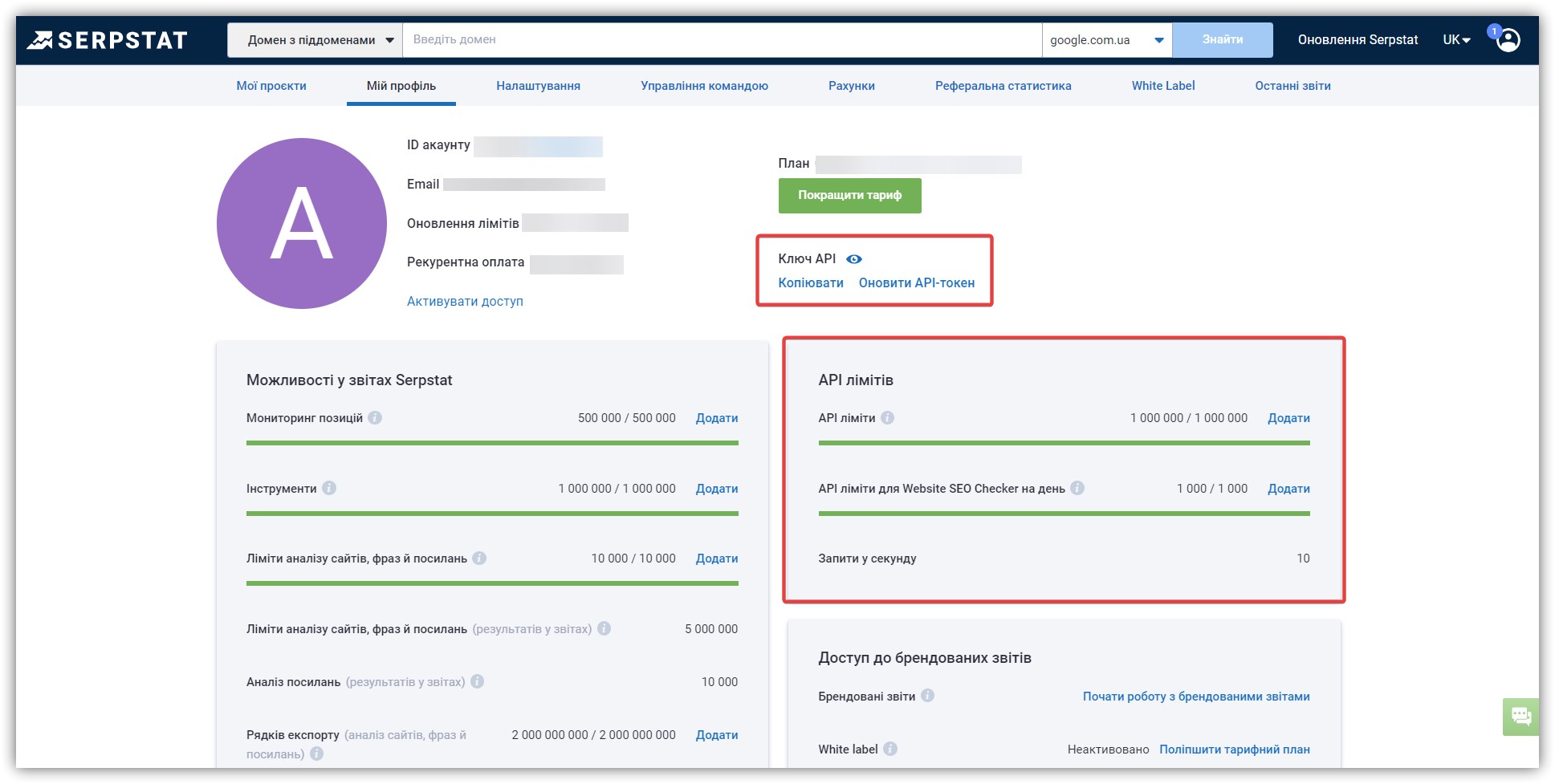Click Активувати доступ link
This screenshot has width=1555, height=784.
[465, 301]
